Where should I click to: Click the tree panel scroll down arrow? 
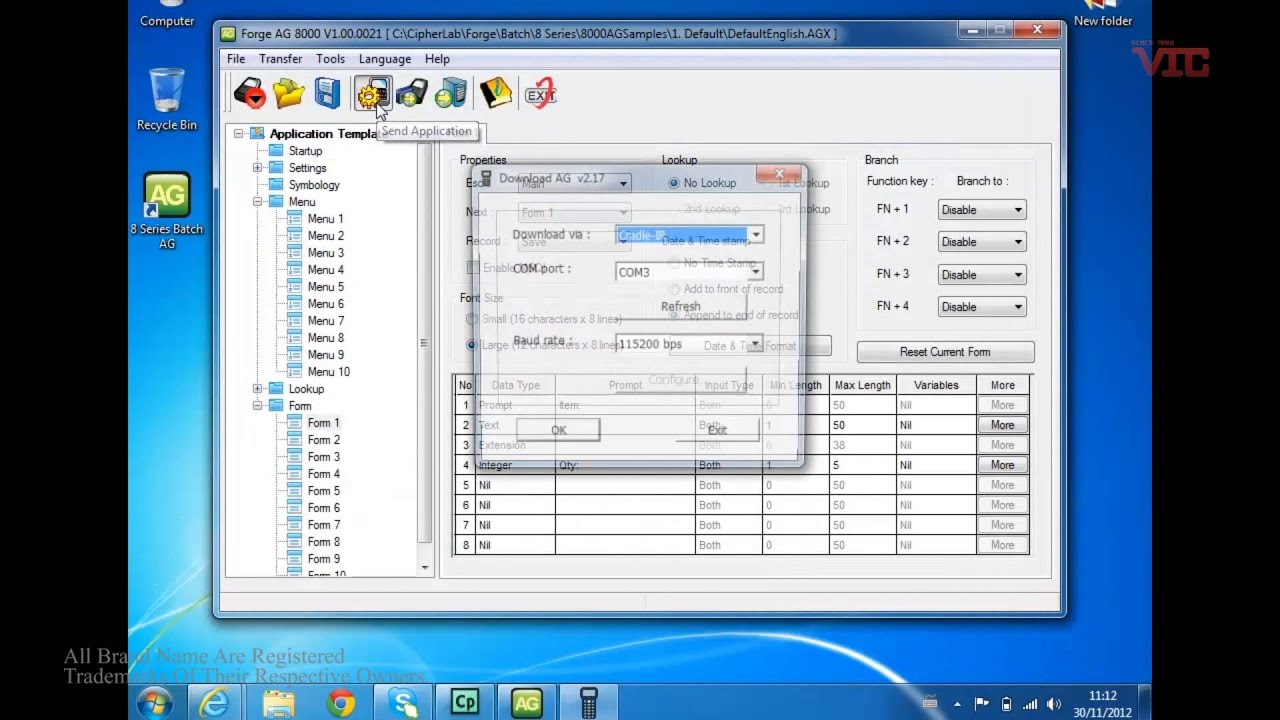coord(425,568)
